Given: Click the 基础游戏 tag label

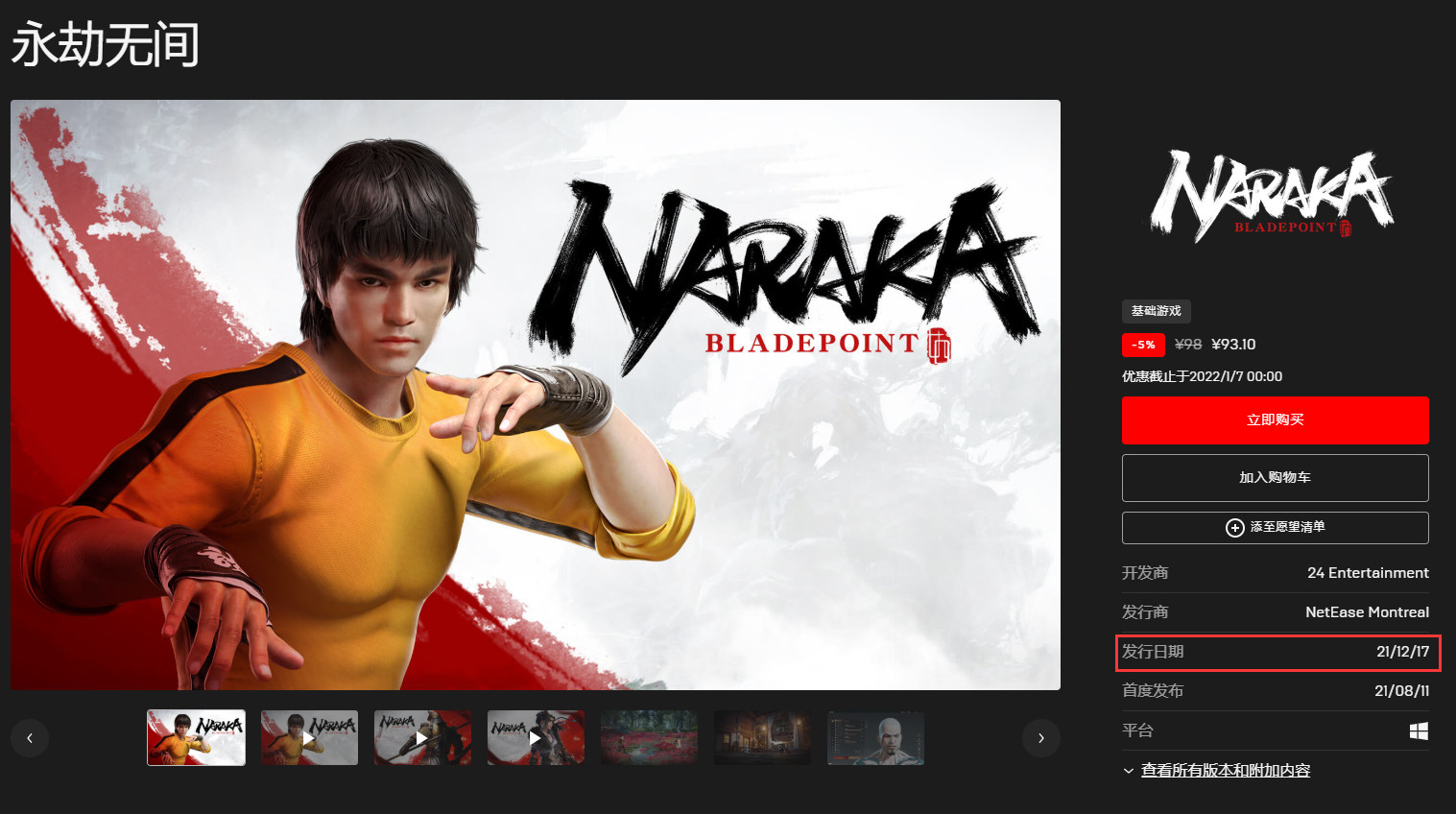Looking at the screenshot, I should (1157, 311).
